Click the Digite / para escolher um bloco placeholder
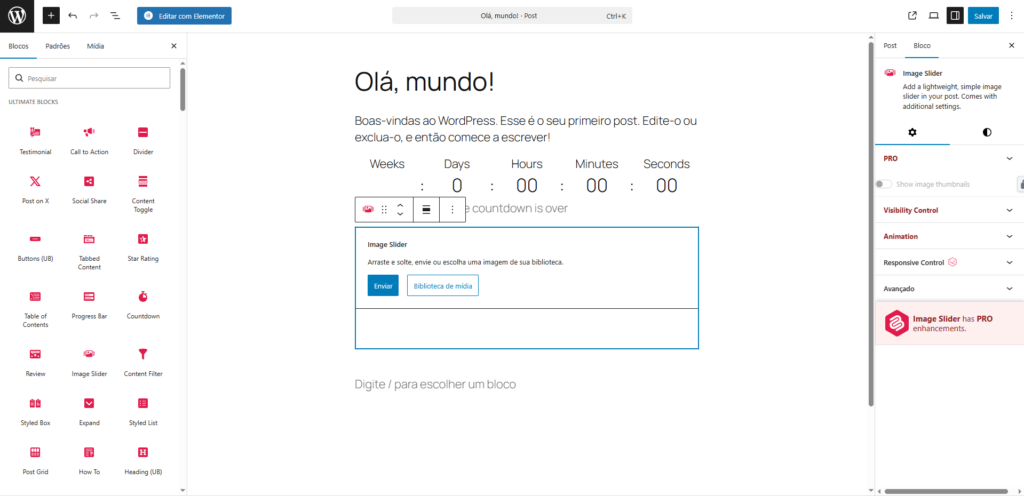The image size is (1024, 496). click(435, 384)
